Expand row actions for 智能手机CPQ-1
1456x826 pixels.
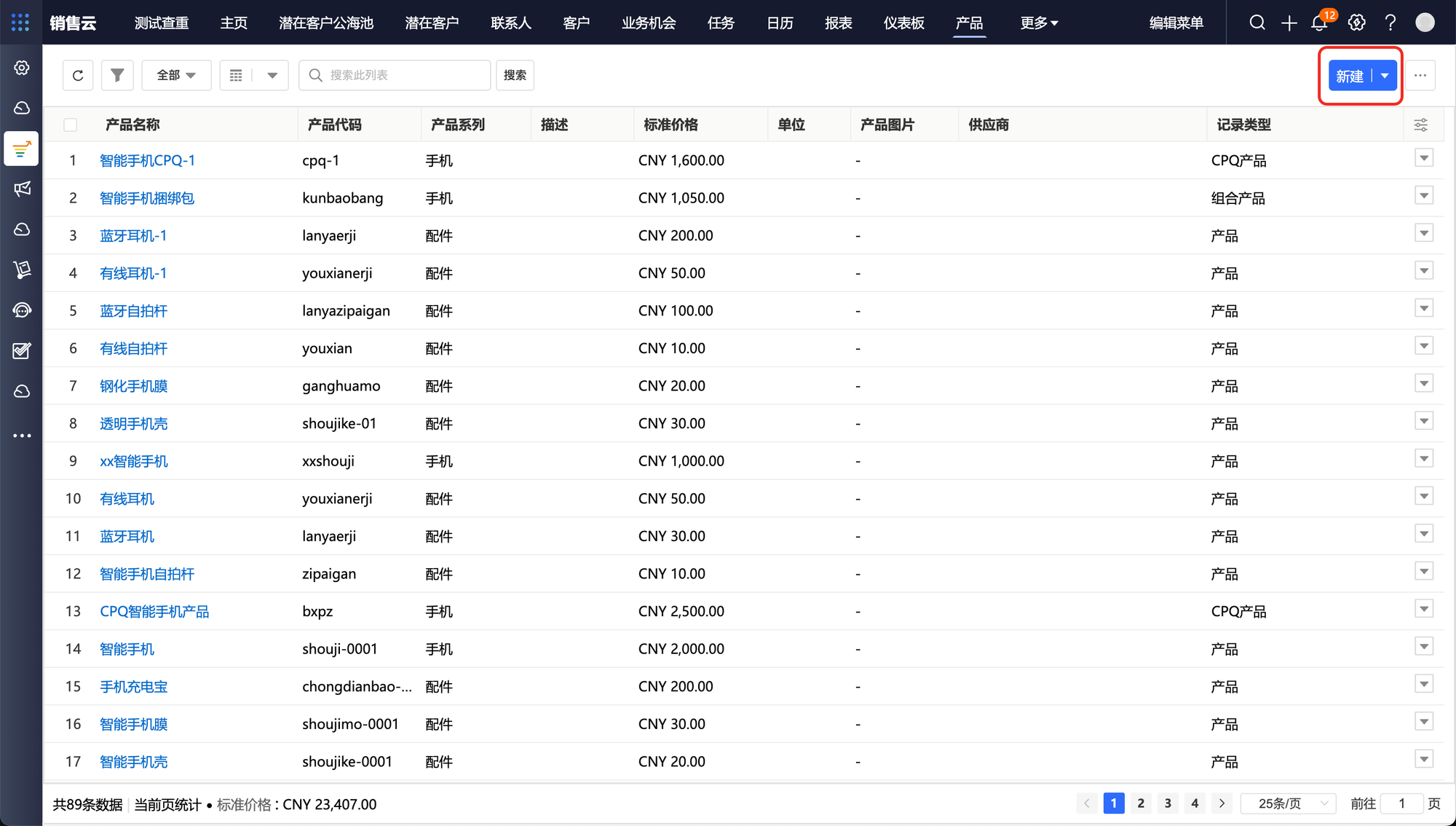point(1424,158)
